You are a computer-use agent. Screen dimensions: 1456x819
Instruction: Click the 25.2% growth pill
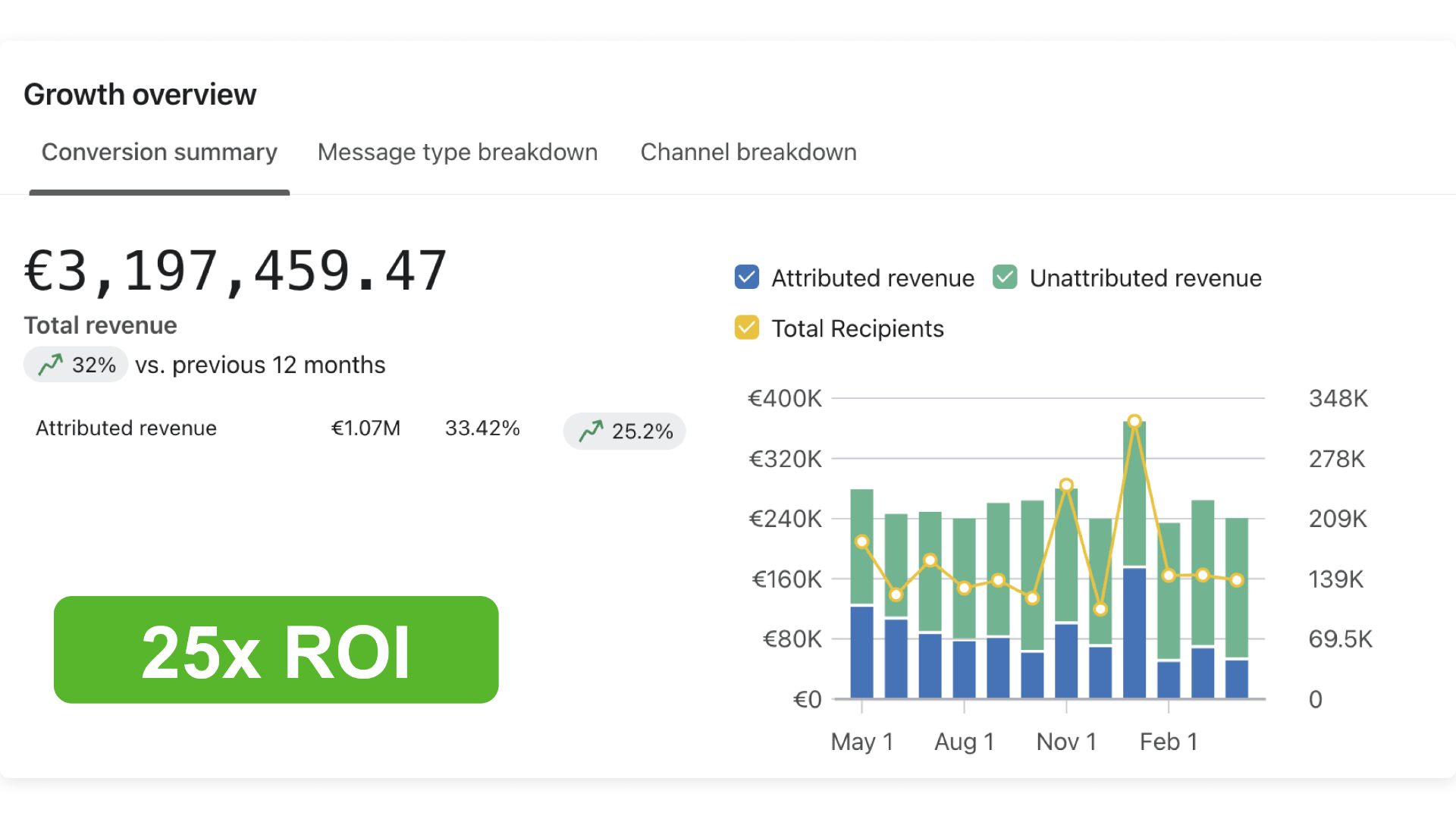point(625,431)
